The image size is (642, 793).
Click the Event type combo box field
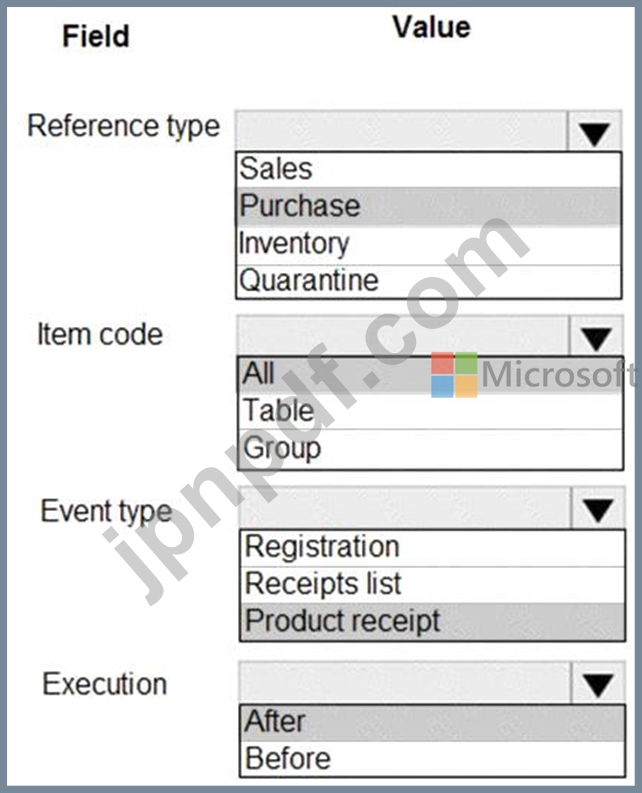coord(403,508)
